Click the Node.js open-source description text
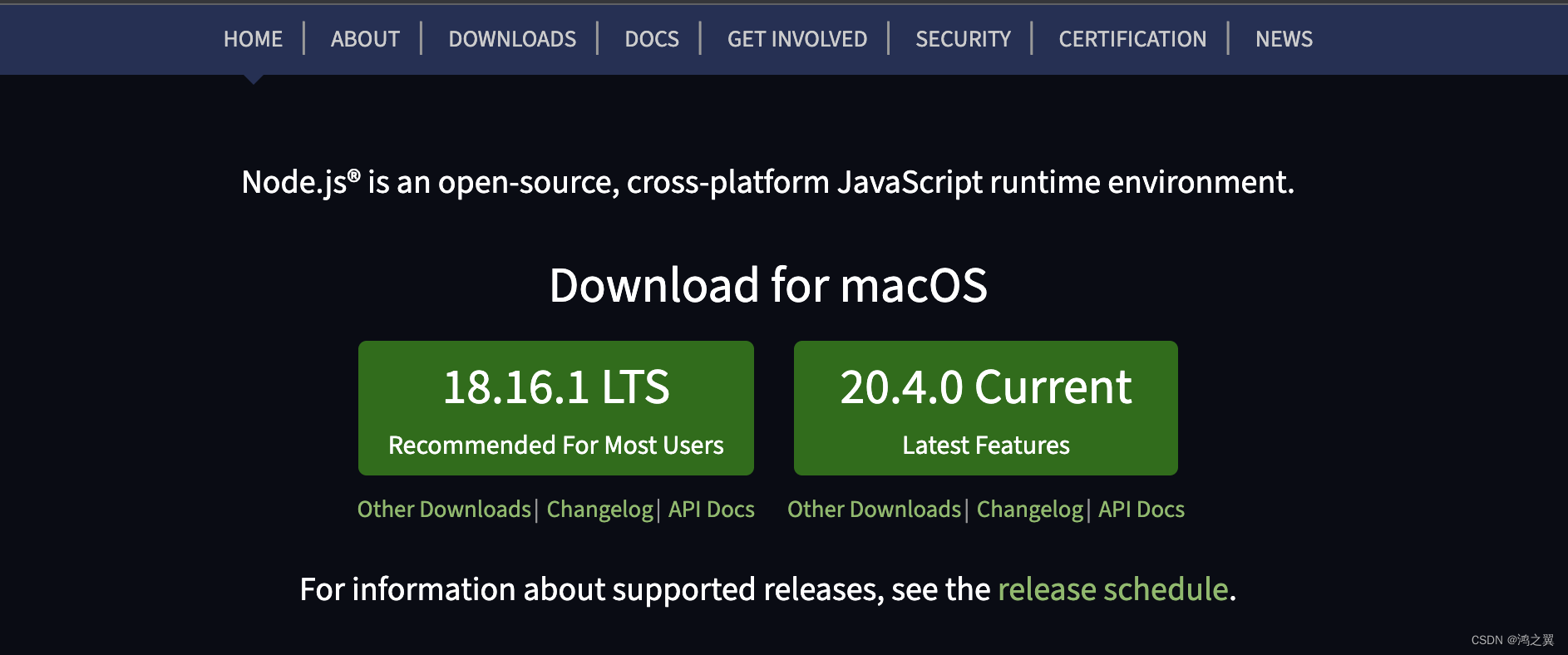The image size is (1568, 655). point(768,182)
